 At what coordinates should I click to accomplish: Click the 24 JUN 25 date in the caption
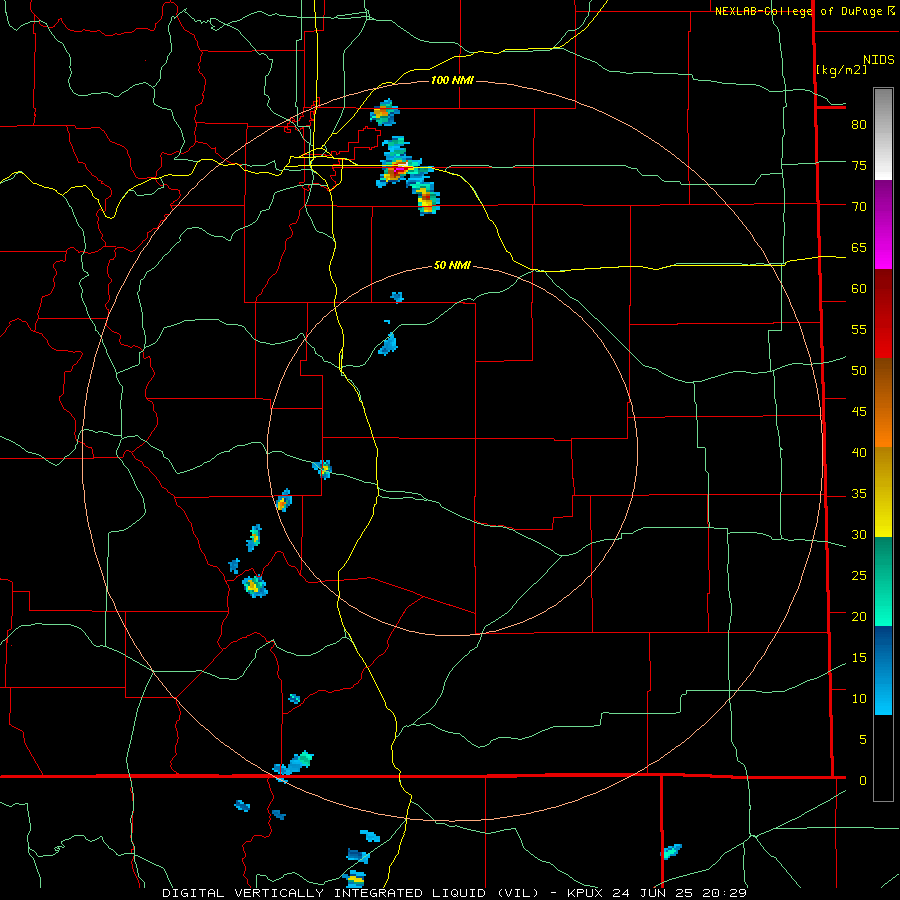[653, 893]
